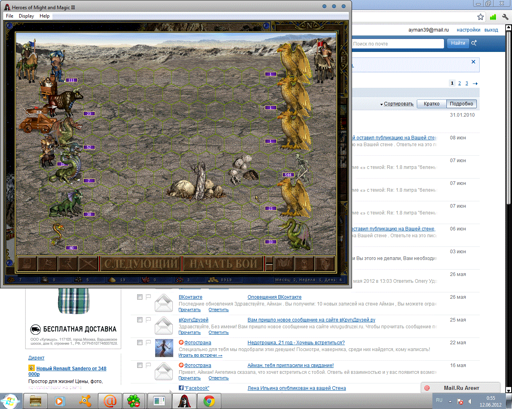Image resolution: width=512 pixels, height=409 pixels.
Task: Open the Сортировать dropdown
Action: 397,104
